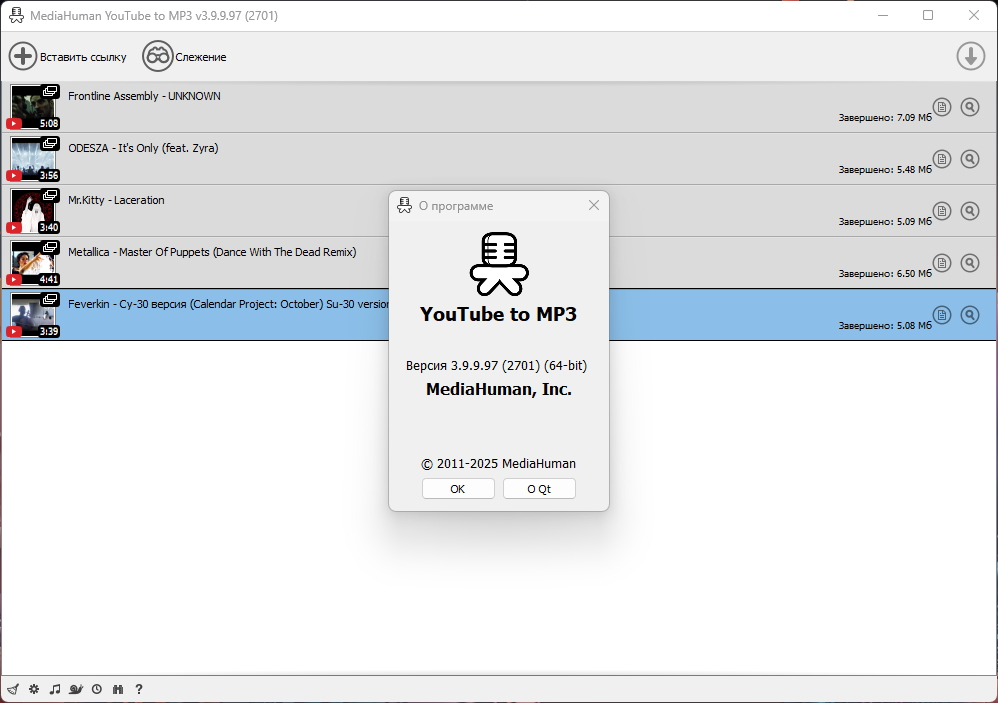Screen dimensions: 998x703
Task: Click the 'YouTube to MP3' heading in dialog
Action: (498, 314)
